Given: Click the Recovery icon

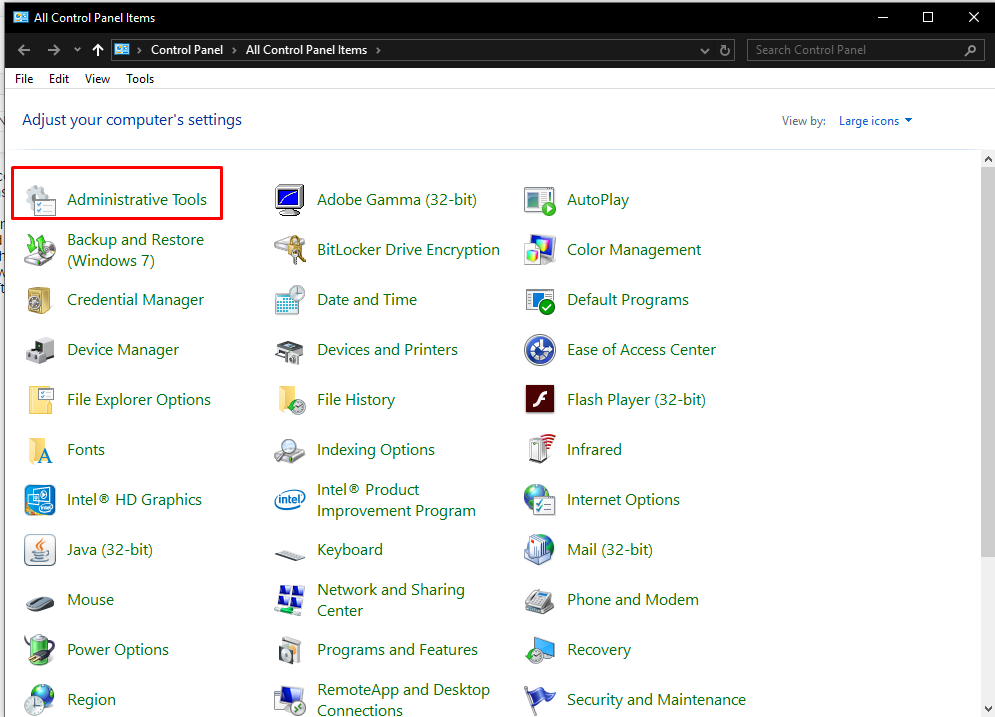Looking at the screenshot, I should tap(539, 650).
